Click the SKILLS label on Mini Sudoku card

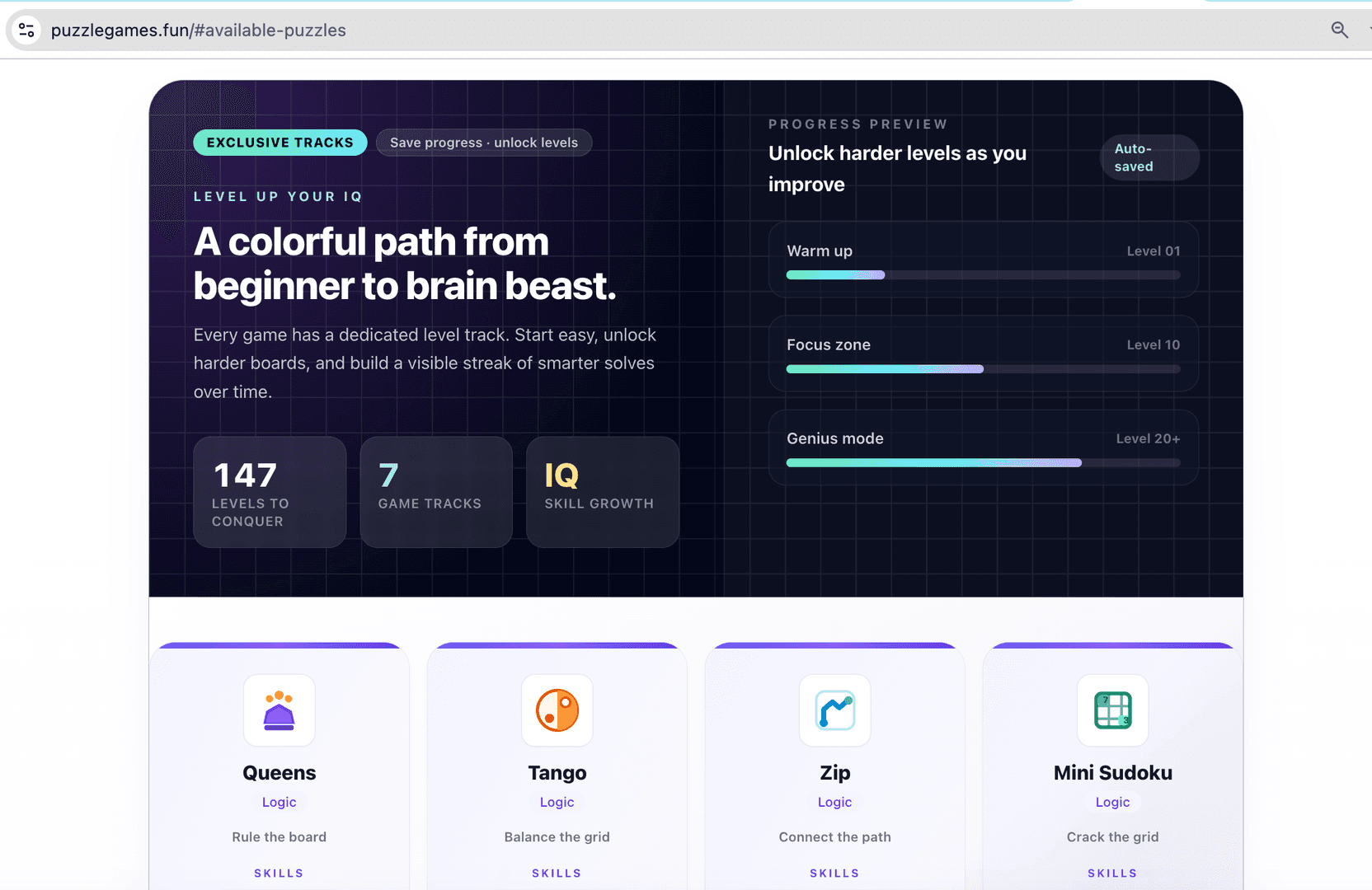coord(1113,874)
